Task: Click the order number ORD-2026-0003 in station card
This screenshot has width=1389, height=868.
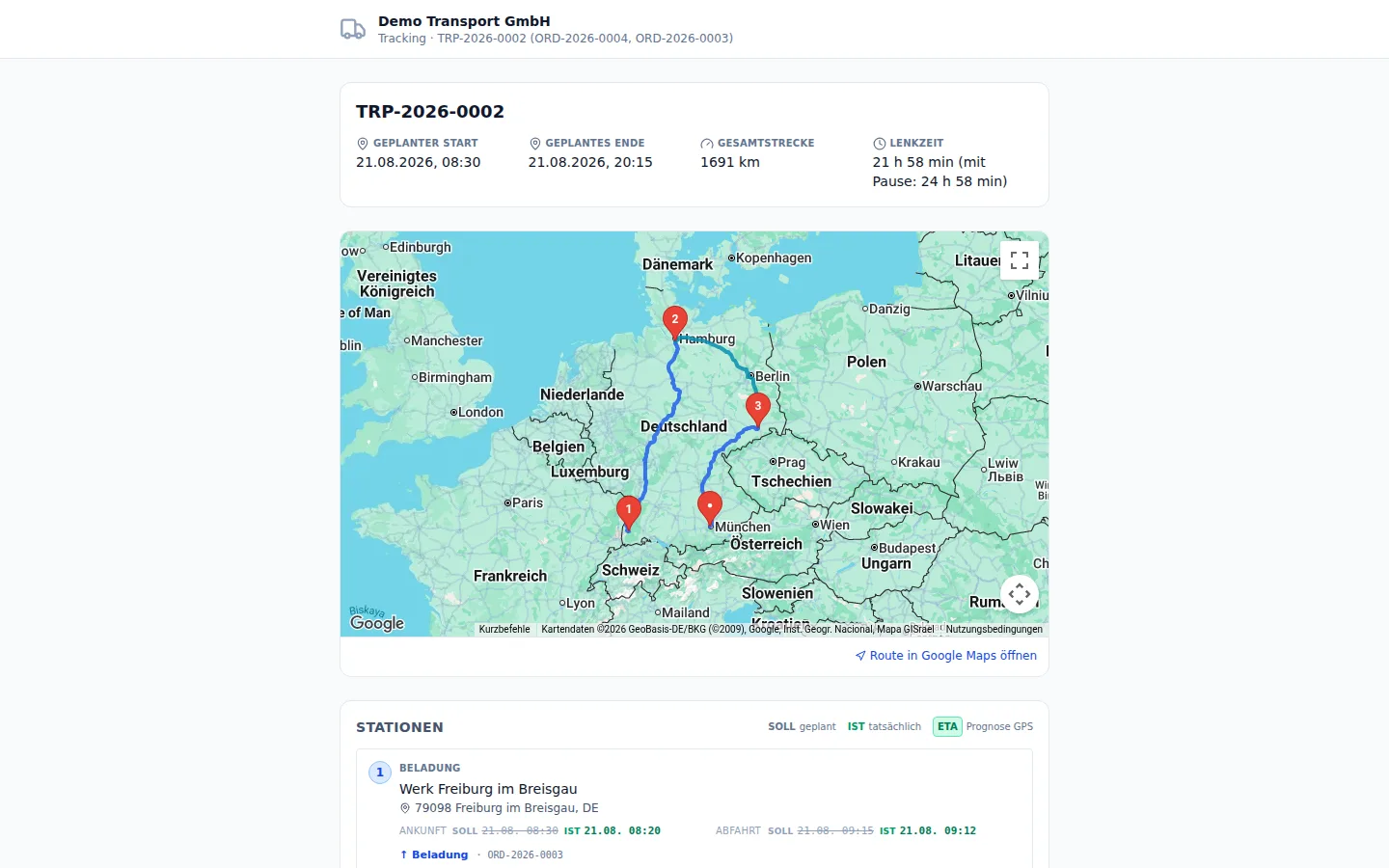Action: tap(525, 855)
